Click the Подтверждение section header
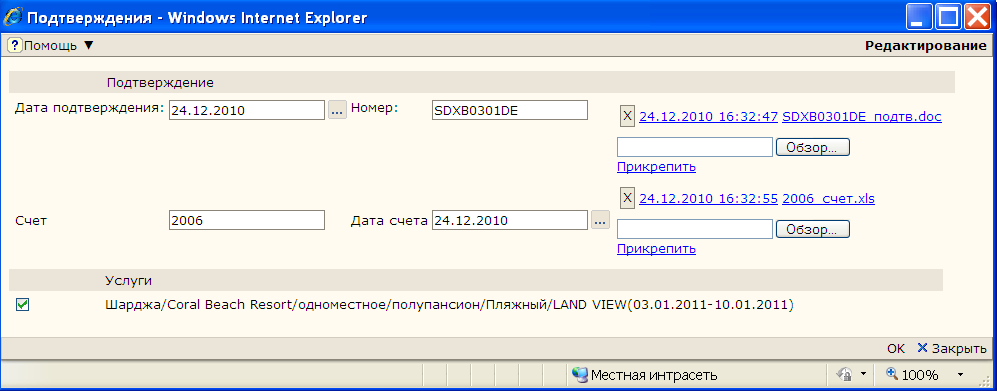The width and height of the screenshot is (997, 391). click(x=160, y=83)
